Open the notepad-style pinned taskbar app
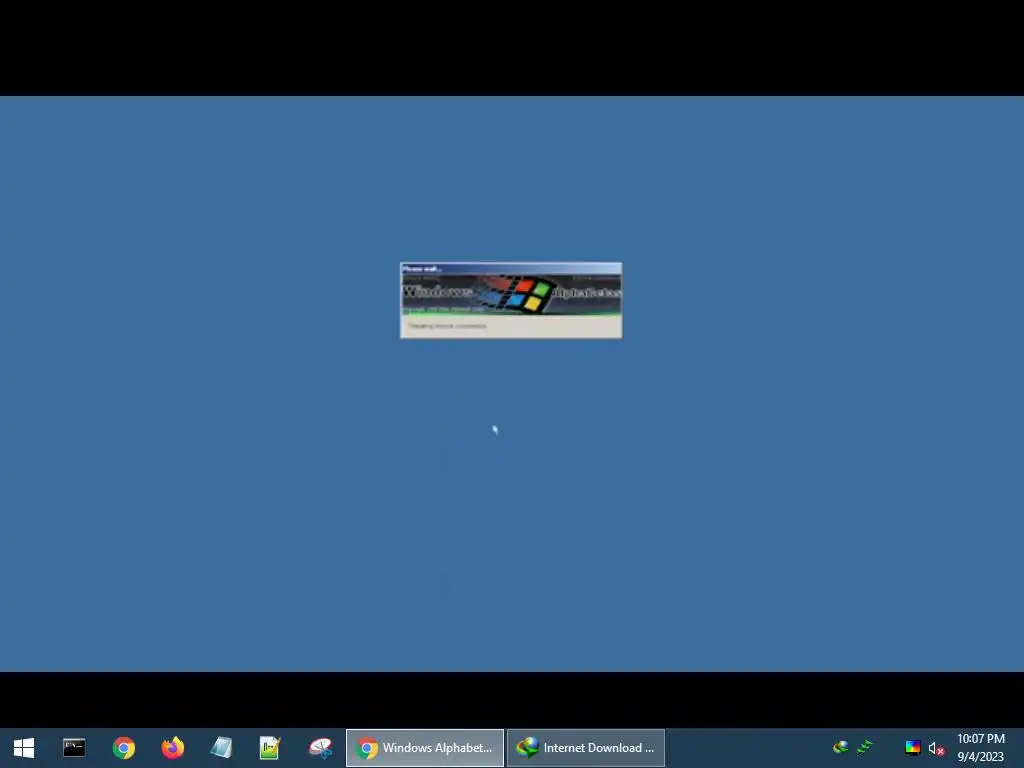Screen dimensions: 1024x768 (x=221, y=748)
